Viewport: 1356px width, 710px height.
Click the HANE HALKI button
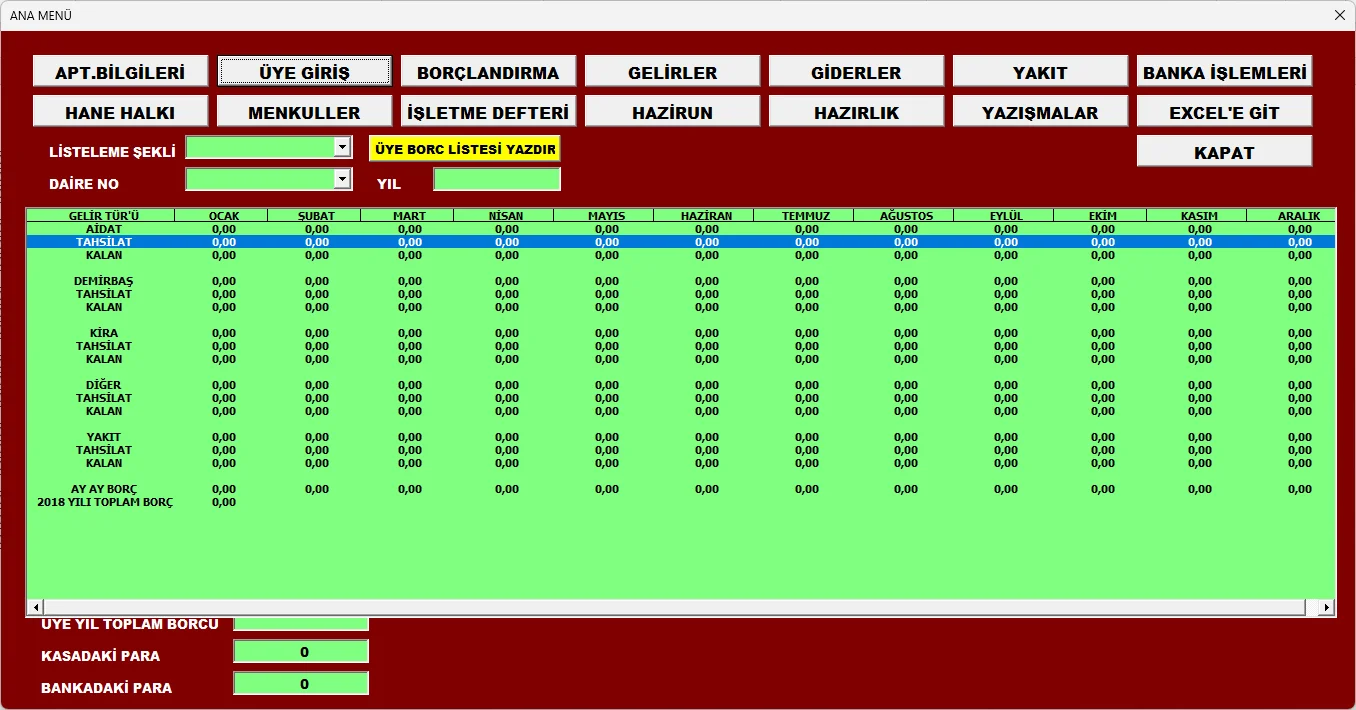pyautogui.click(x=120, y=112)
